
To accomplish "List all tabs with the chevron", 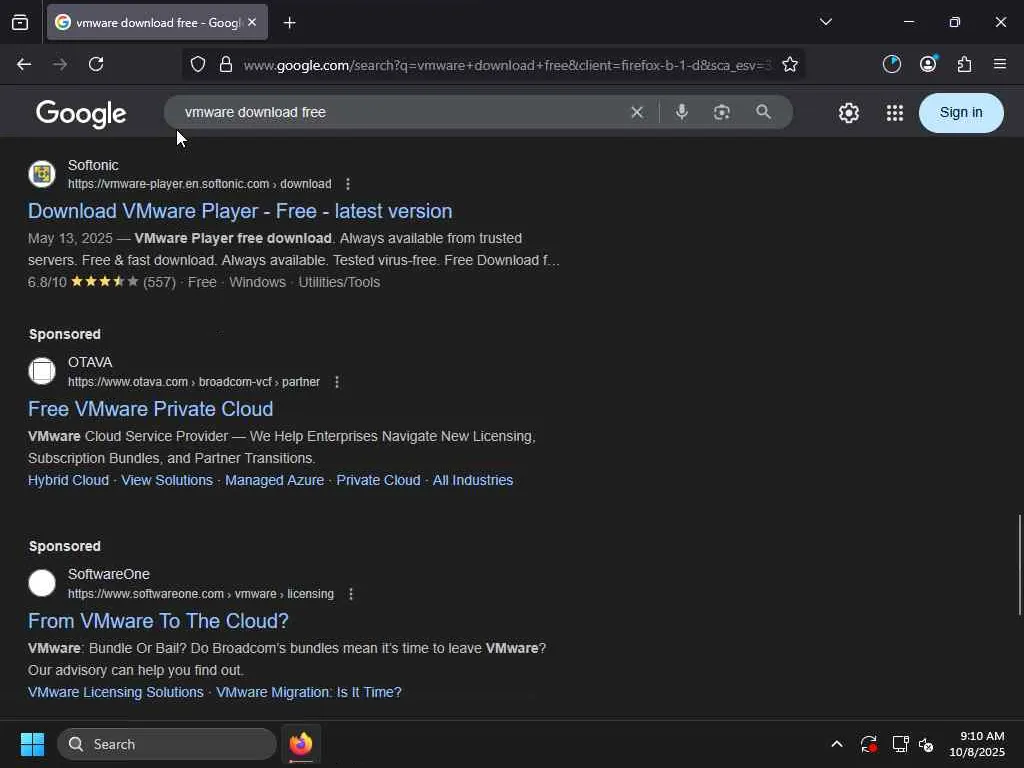I will pos(825,22).
